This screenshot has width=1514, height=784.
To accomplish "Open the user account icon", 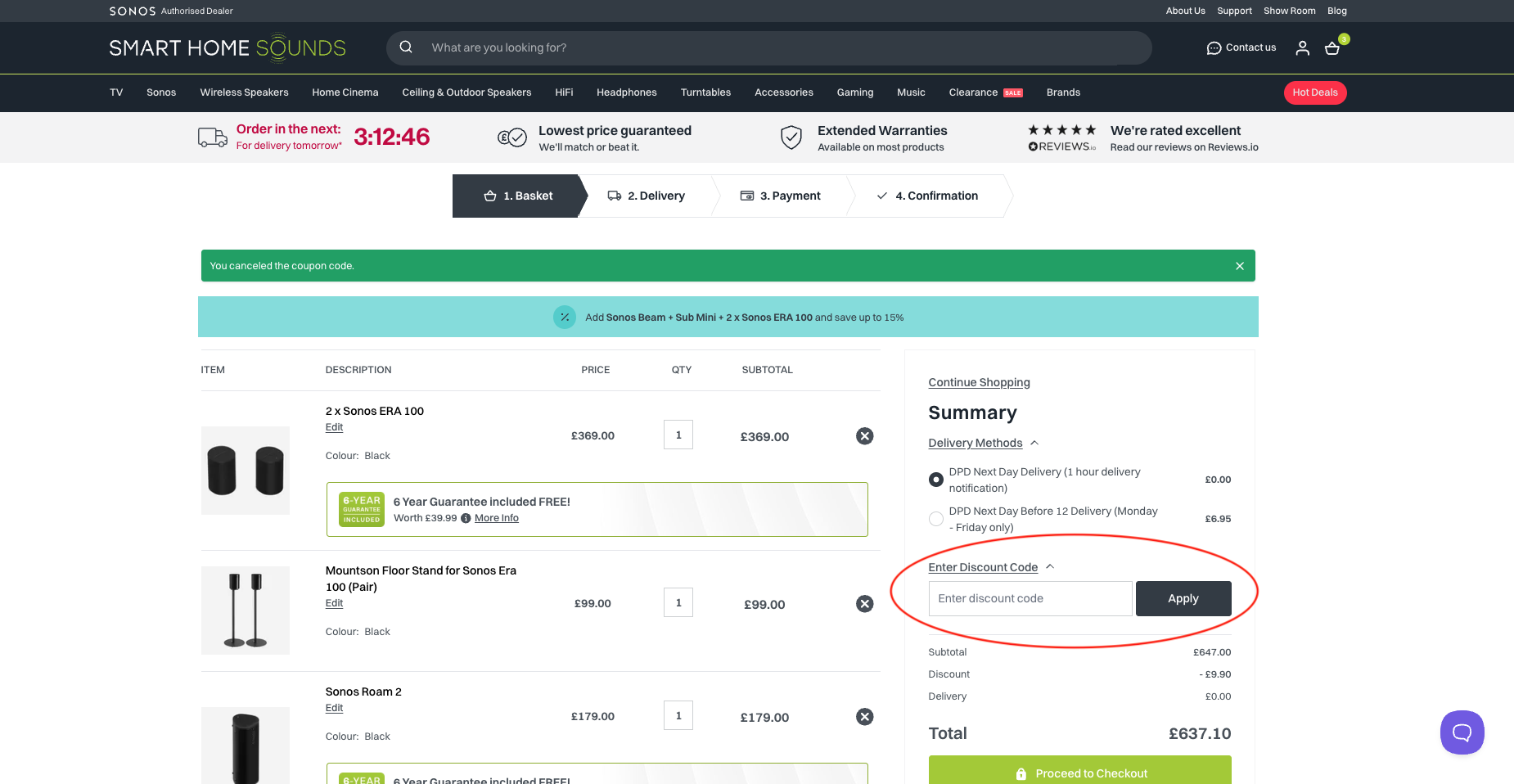I will coord(1303,48).
